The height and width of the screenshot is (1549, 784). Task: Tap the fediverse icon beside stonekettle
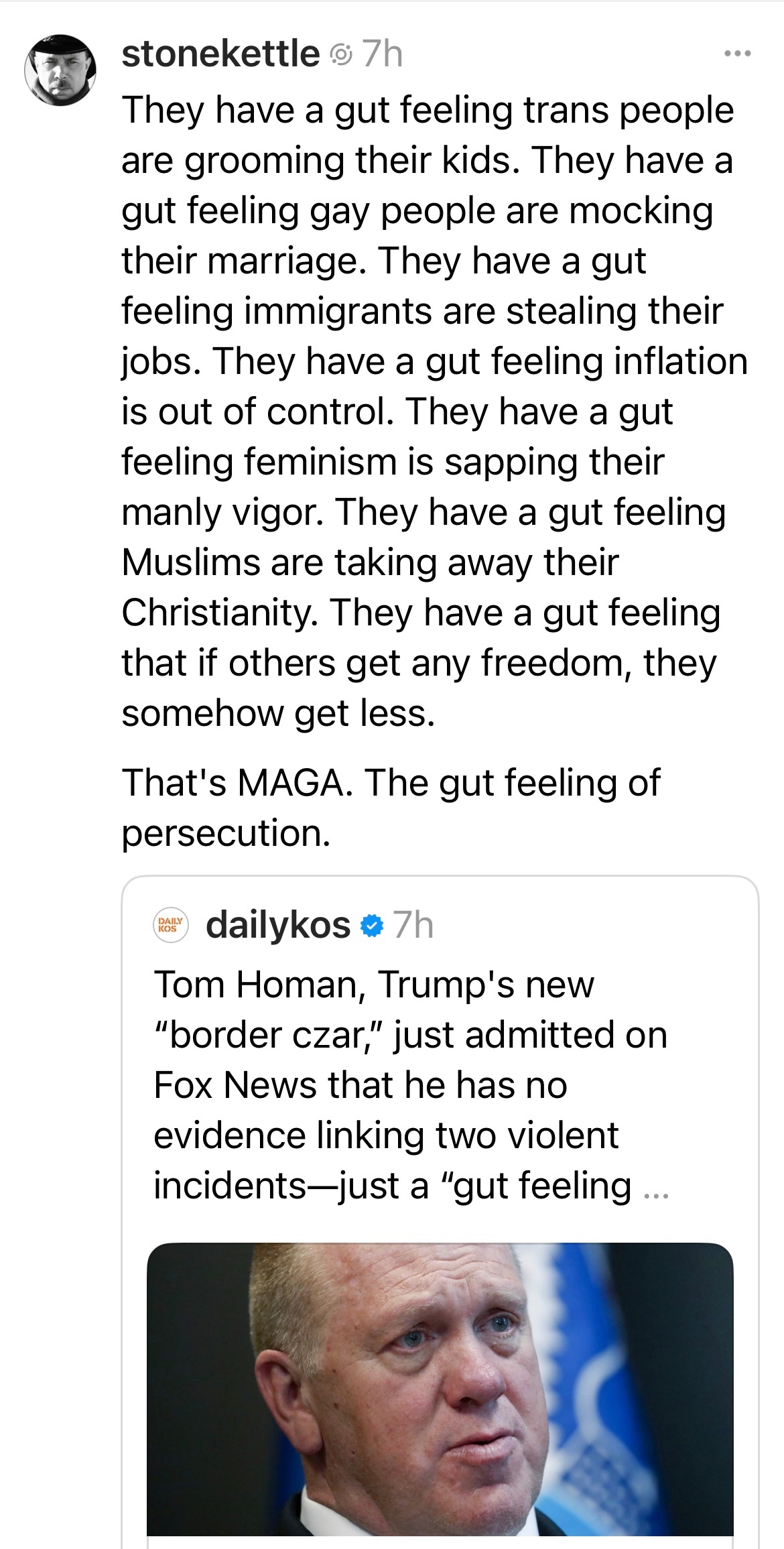341,55
